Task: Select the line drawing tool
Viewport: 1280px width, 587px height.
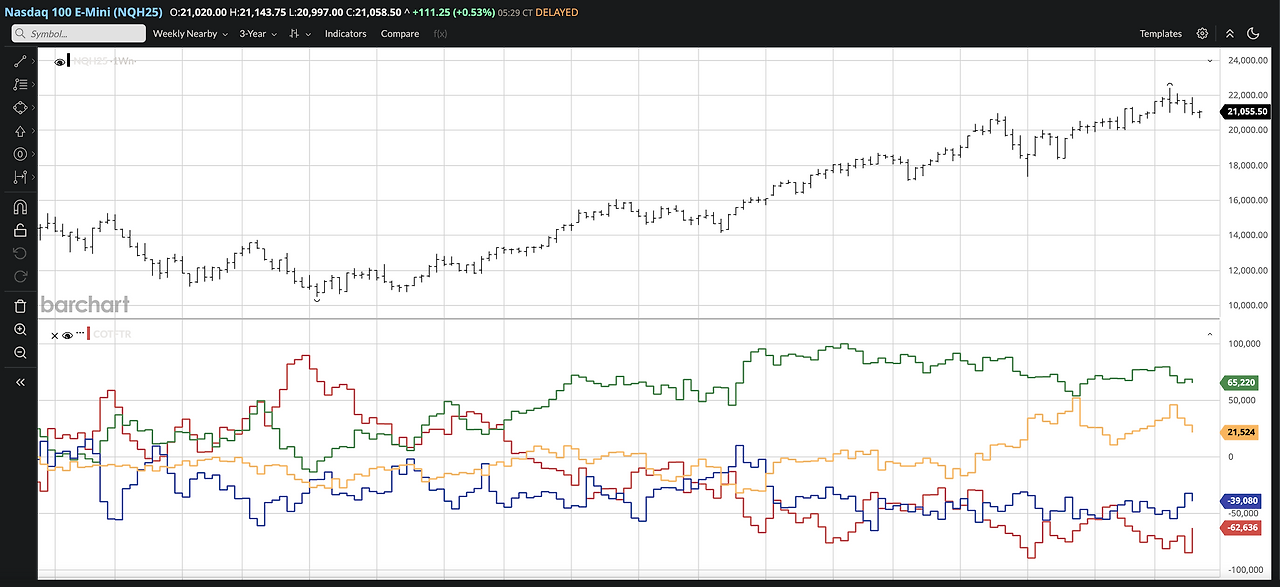Action: point(19,61)
